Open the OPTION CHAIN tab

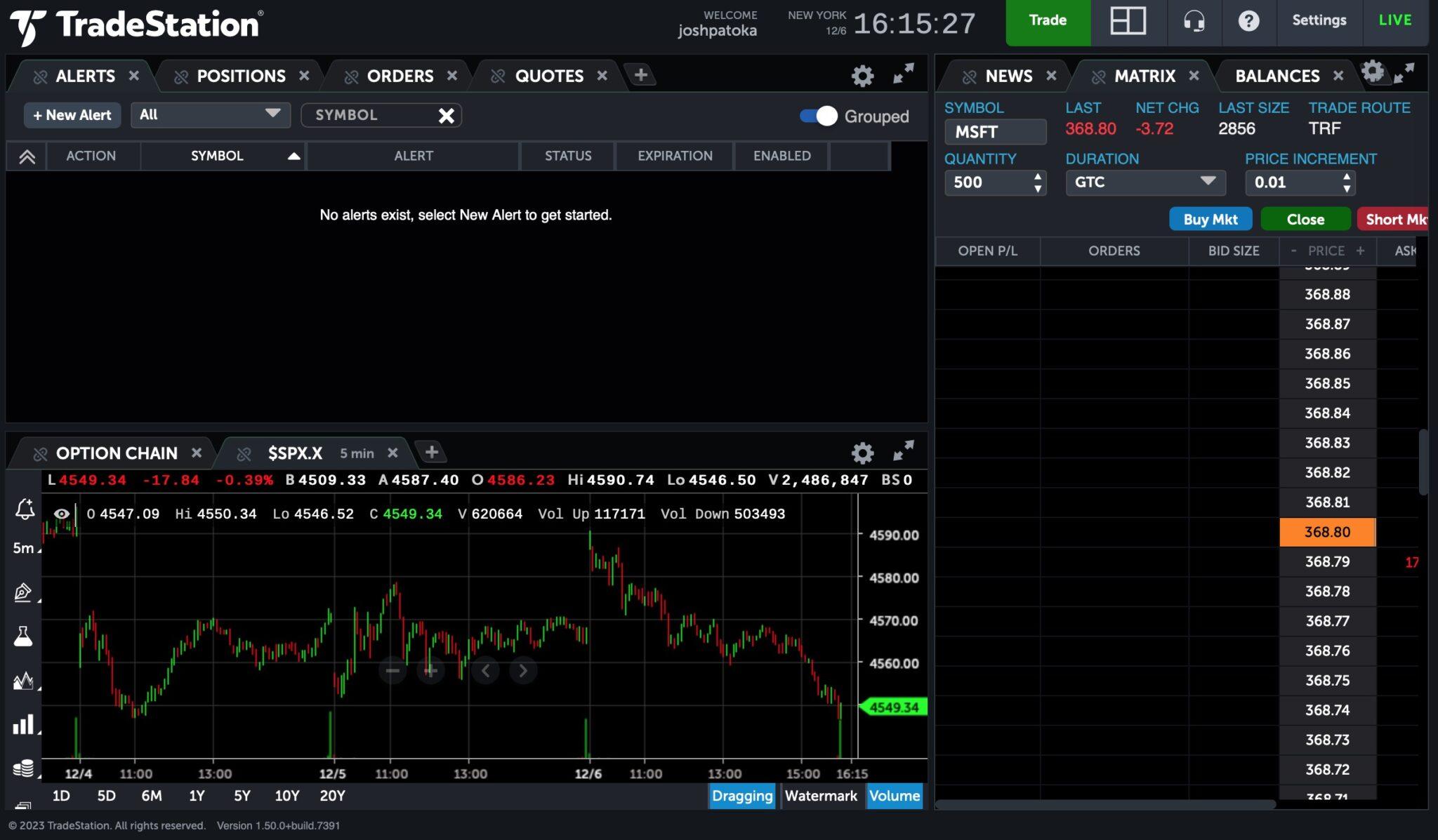(x=117, y=453)
